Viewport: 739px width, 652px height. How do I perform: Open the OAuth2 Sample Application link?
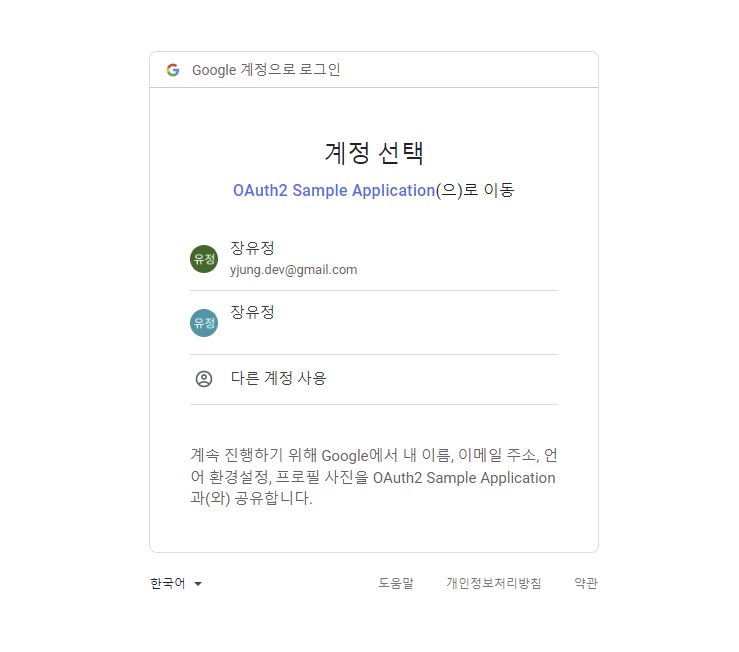coord(334,190)
